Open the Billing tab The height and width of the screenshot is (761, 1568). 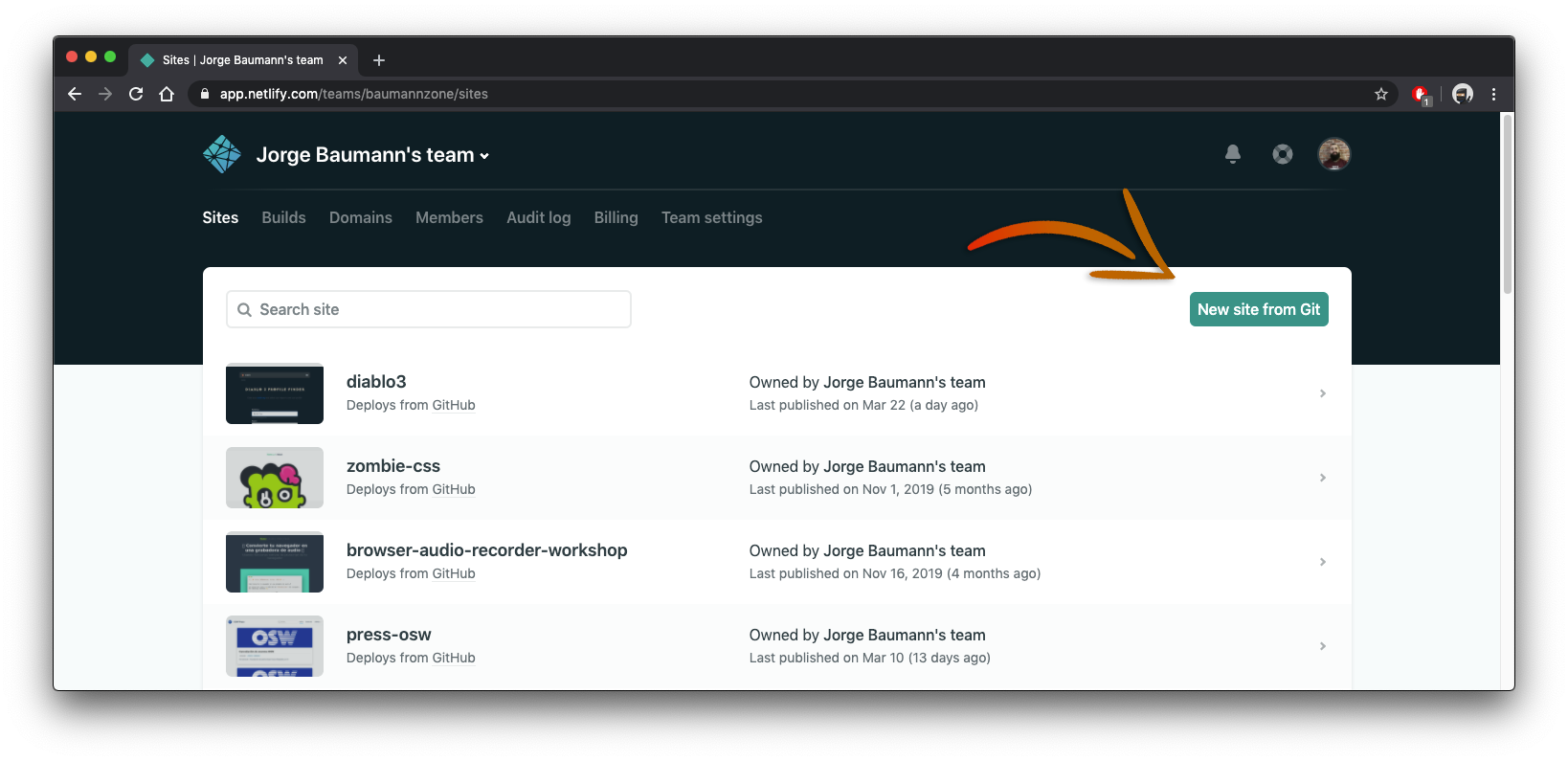pos(616,217)
